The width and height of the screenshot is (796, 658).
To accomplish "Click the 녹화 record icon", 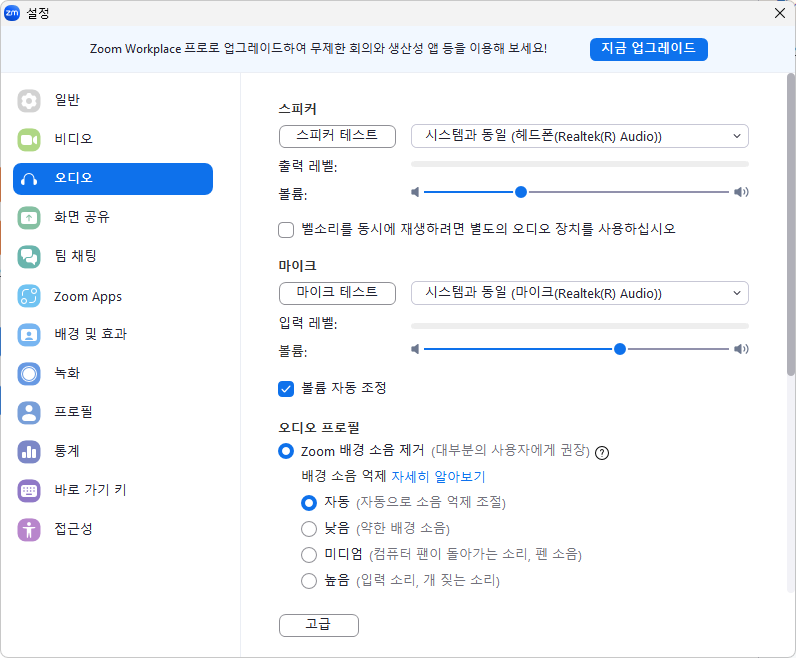I will coord(29,374).
